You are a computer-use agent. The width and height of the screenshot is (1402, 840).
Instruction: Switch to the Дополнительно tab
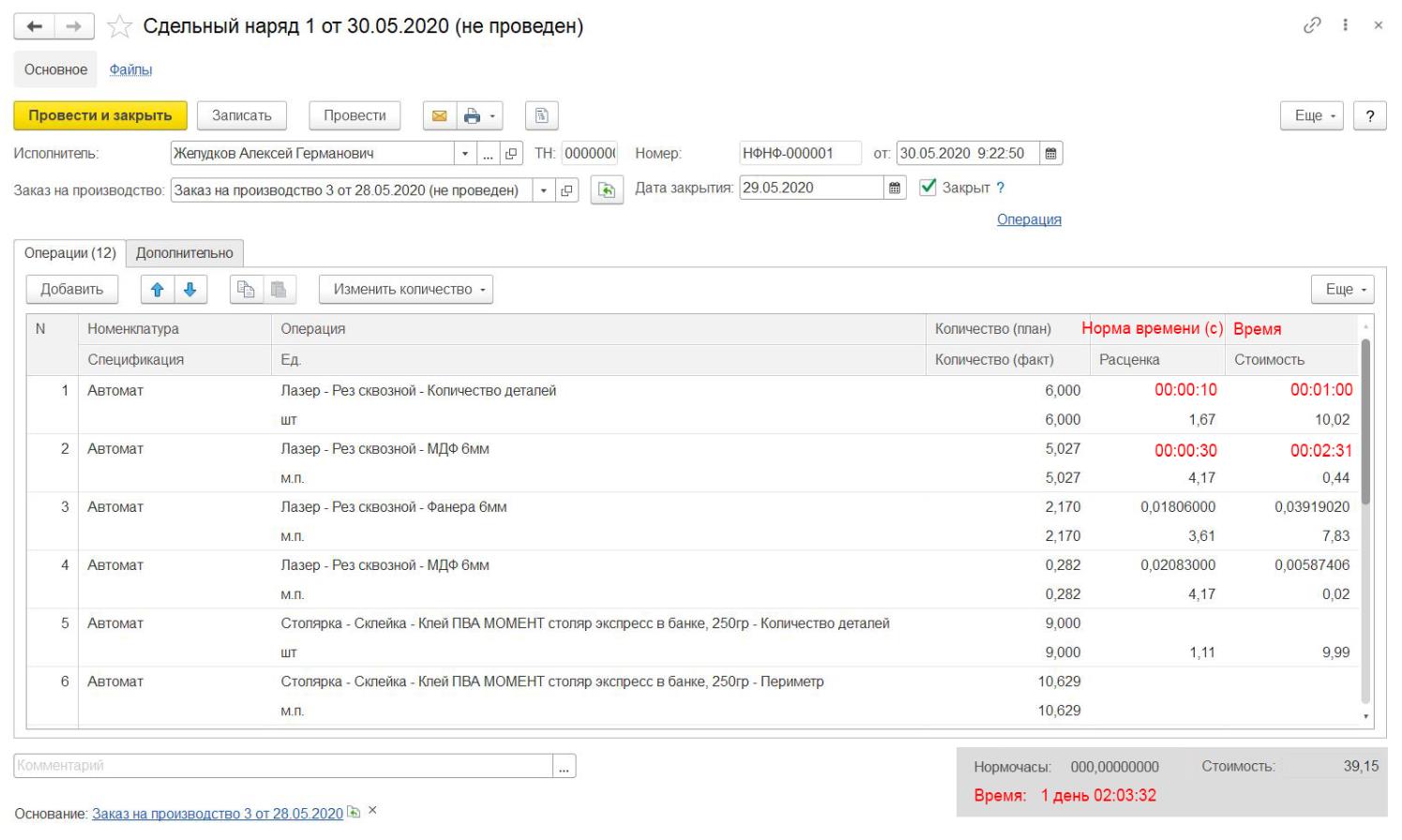[x=184, y=253]
